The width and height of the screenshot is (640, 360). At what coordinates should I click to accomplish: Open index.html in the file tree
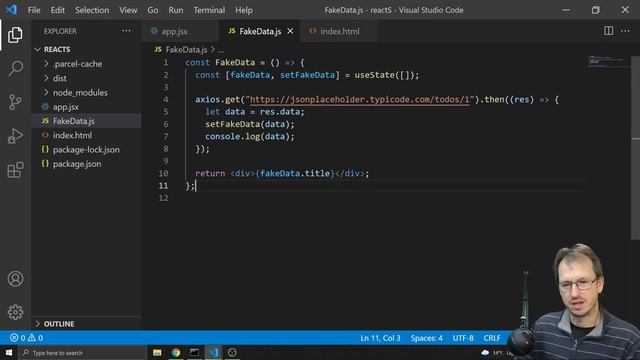[87, 136]
